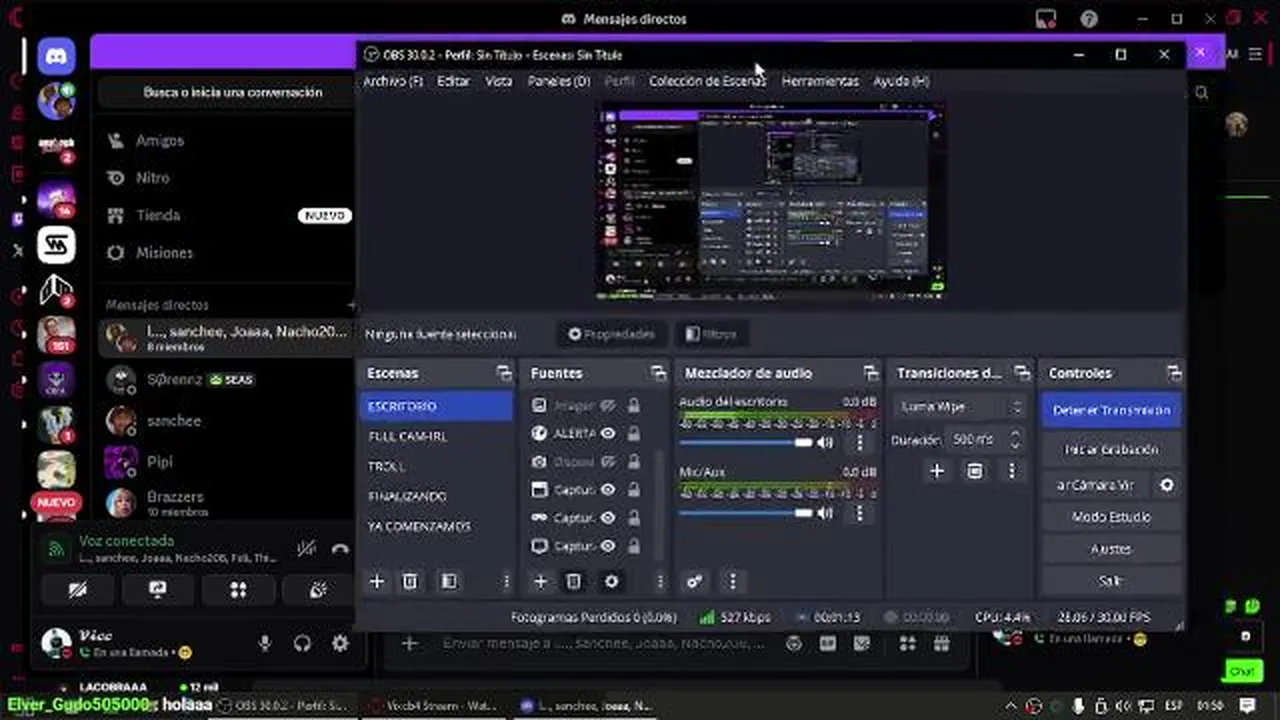Open Ajustes in OBS Controles
This screenshot has width=1280, height=720.
click(x=1111, y=549)
